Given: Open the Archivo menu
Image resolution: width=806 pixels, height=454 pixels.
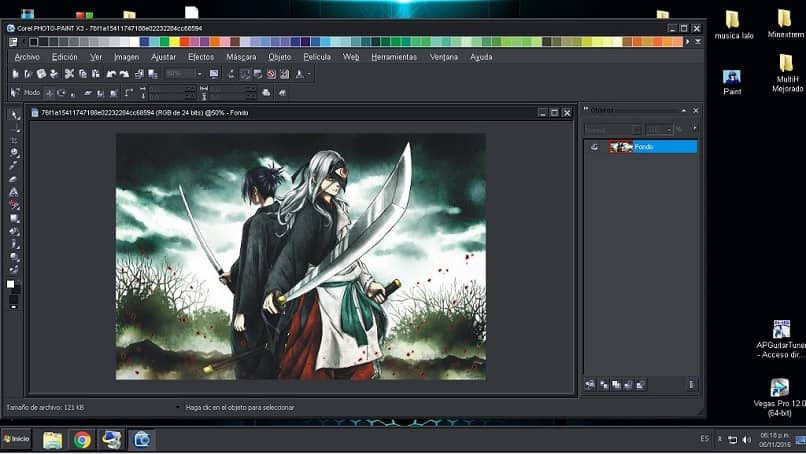Looking at the screenshot, I should point(27,57).
